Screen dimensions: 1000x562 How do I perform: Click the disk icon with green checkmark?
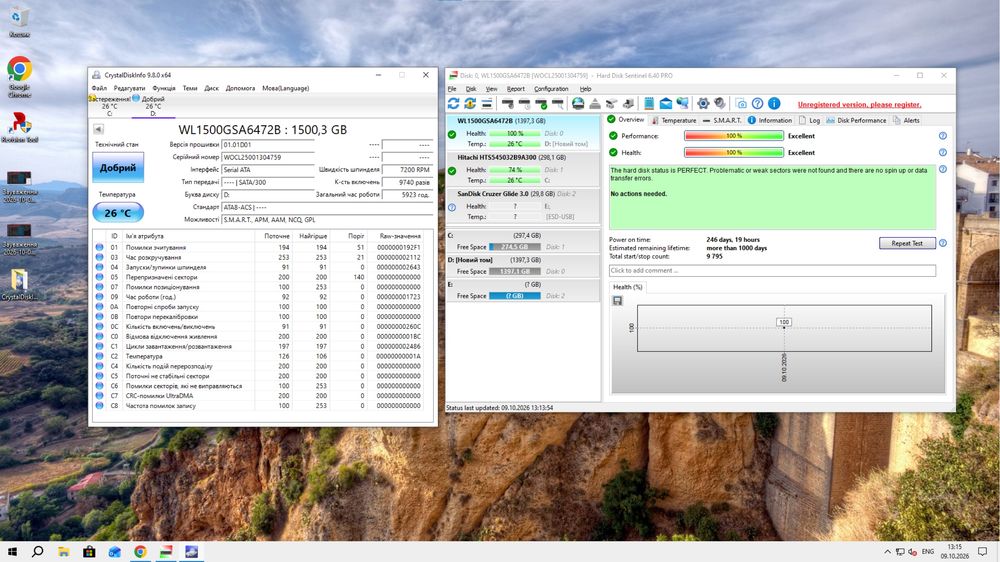[x=541, y=103]
